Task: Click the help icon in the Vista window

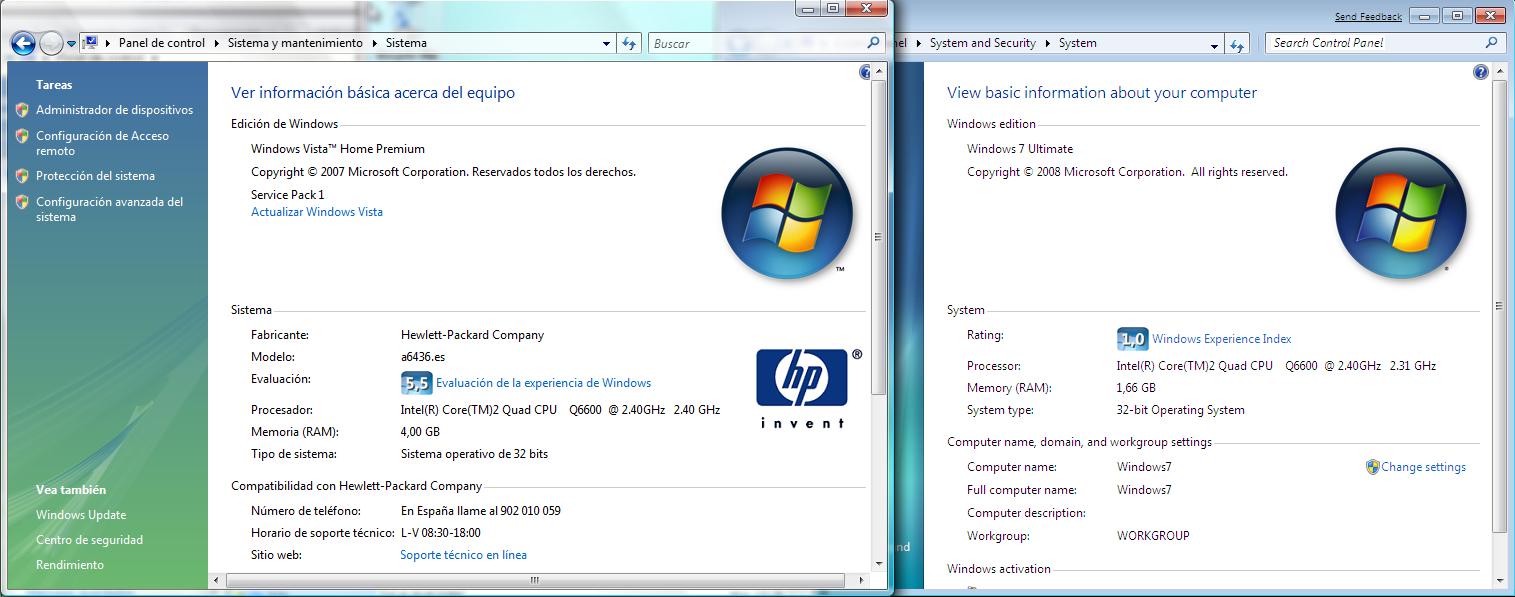Action: (x=865, y=72)
